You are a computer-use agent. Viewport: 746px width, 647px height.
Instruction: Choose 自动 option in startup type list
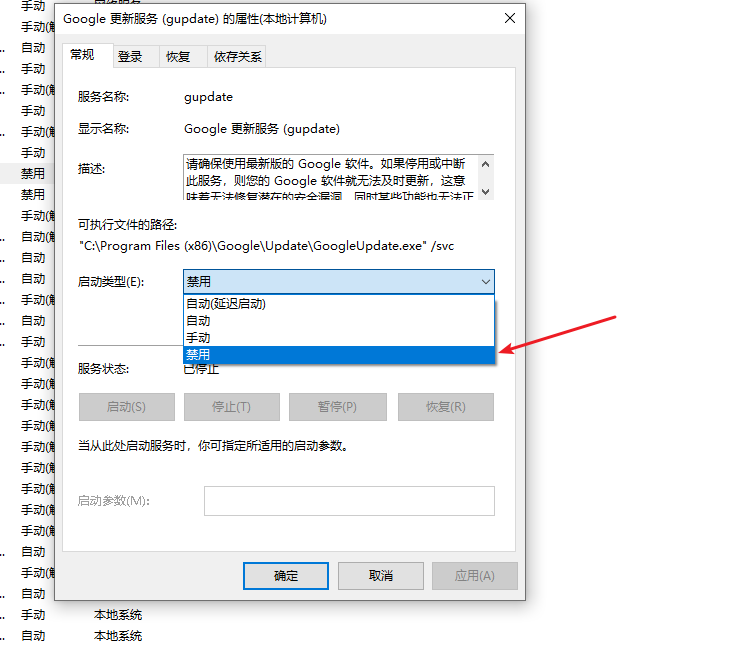[x=339, y=321]
